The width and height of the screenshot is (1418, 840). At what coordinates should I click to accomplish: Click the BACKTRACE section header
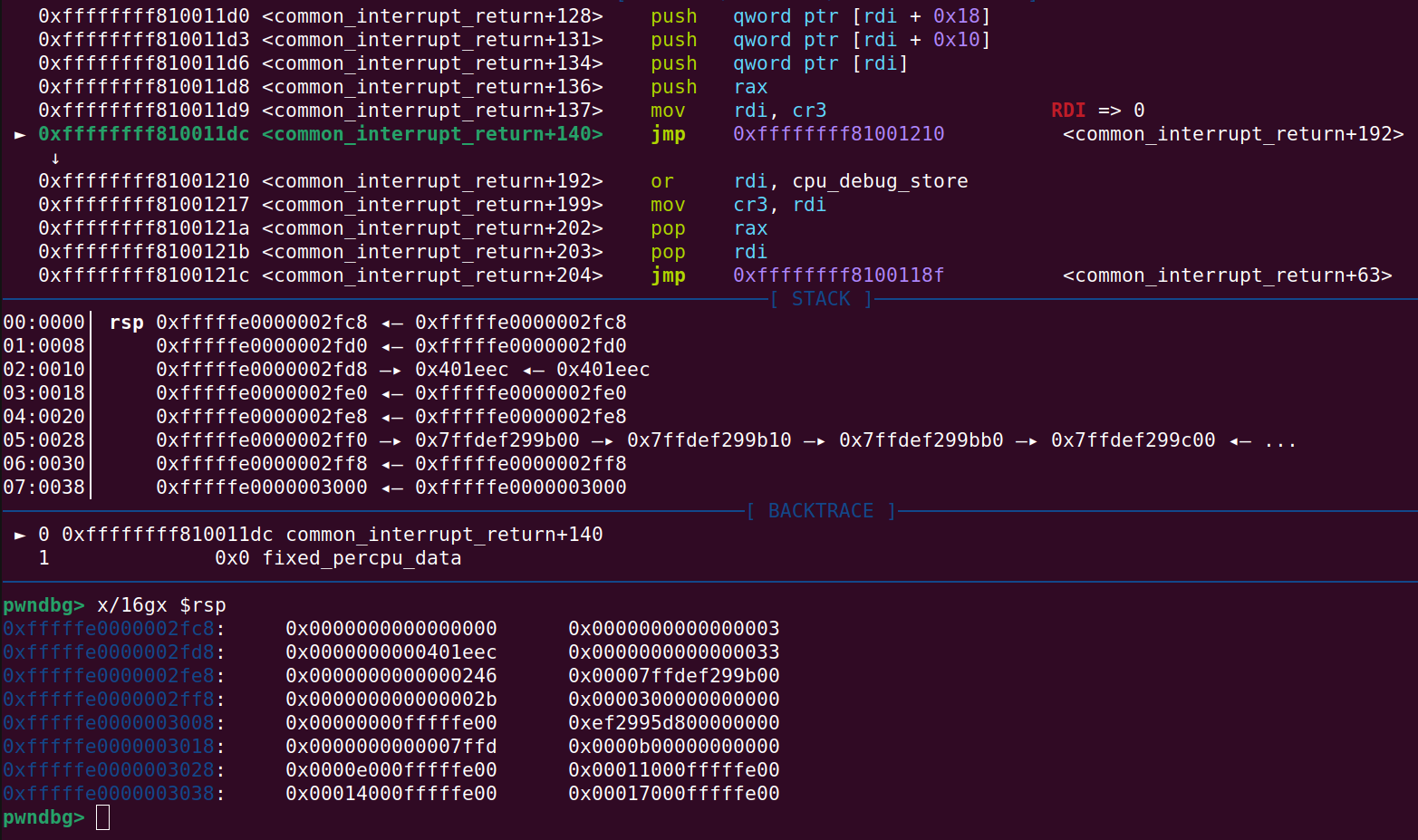point(821,511)
